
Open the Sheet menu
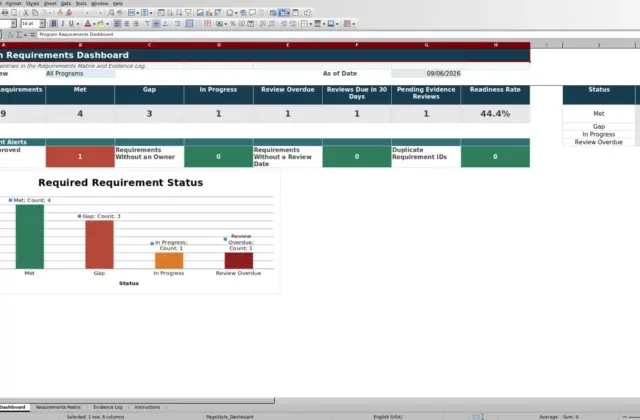tap(50, 3)
